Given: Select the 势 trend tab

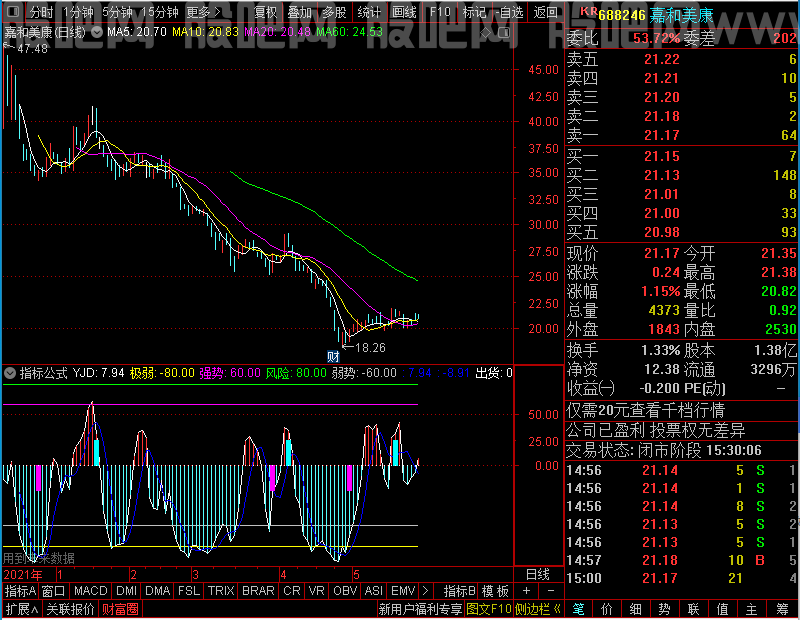Looking at the screenshot, I should [664, 609].
